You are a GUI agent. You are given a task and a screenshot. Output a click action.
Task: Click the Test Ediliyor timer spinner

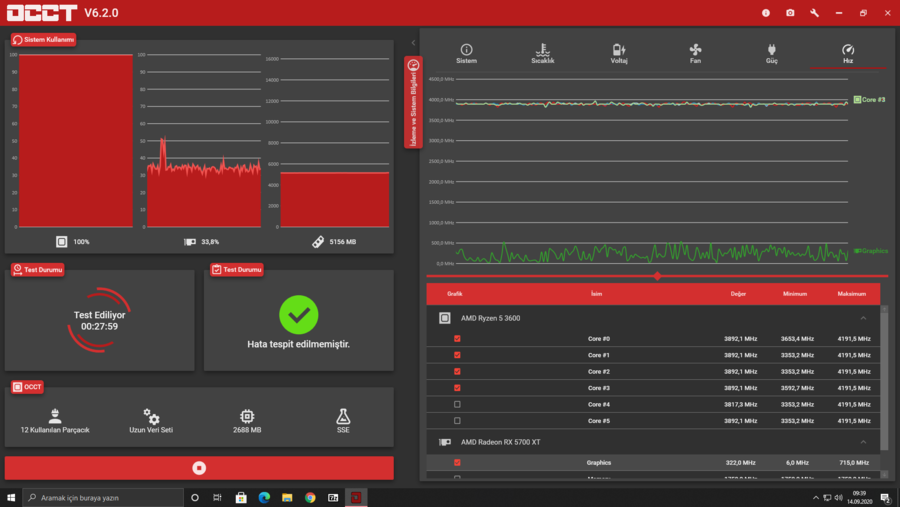click(99, 320)
